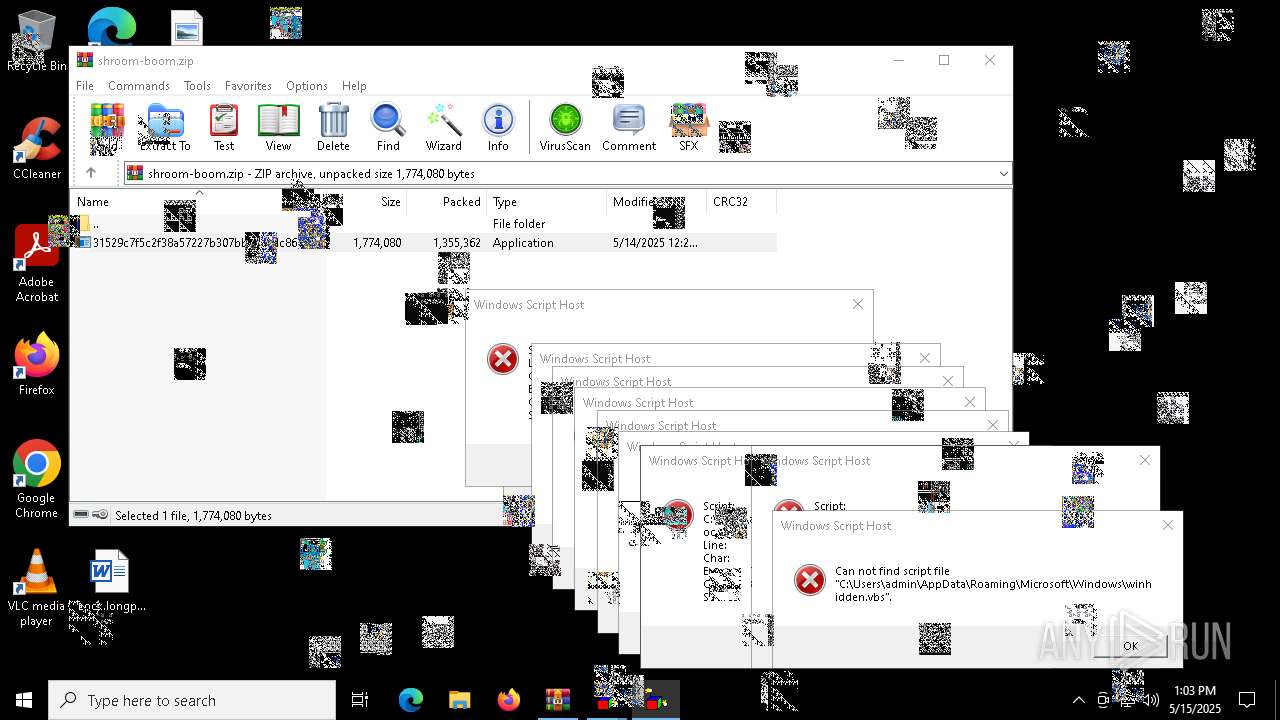
Task: Sort by the Packed column header
Action: pos(446,202)
